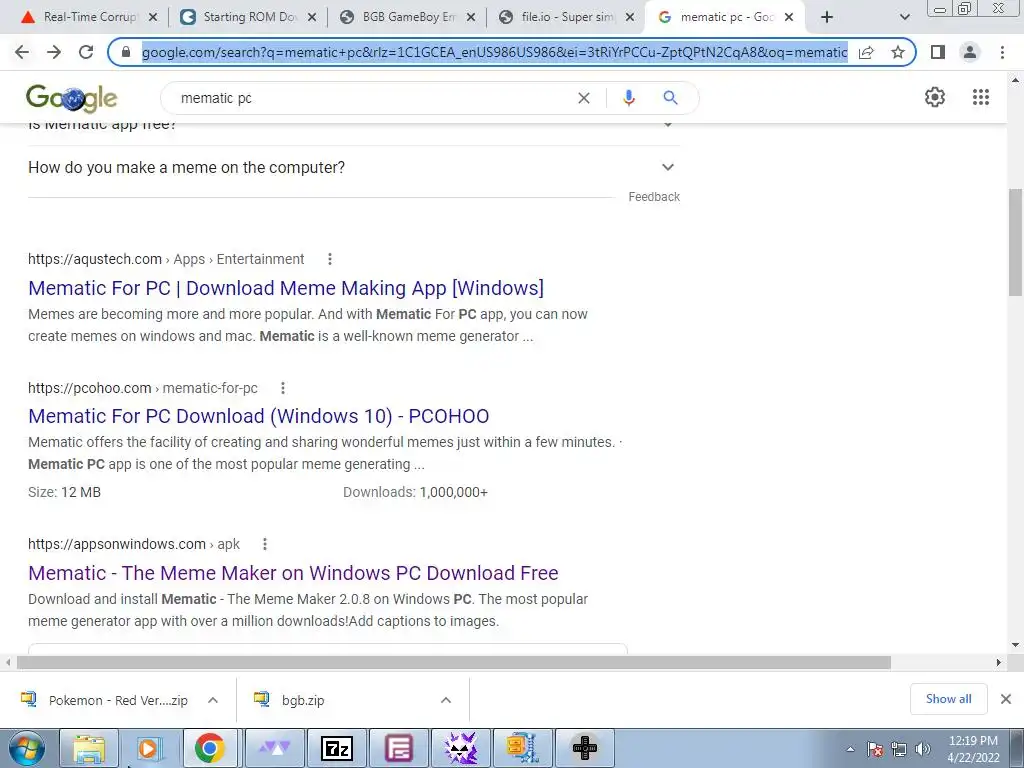Close the Real-Time Corrupt tab
The height and width of the screenshot is (768, 1024).
(x=153, y=18)
